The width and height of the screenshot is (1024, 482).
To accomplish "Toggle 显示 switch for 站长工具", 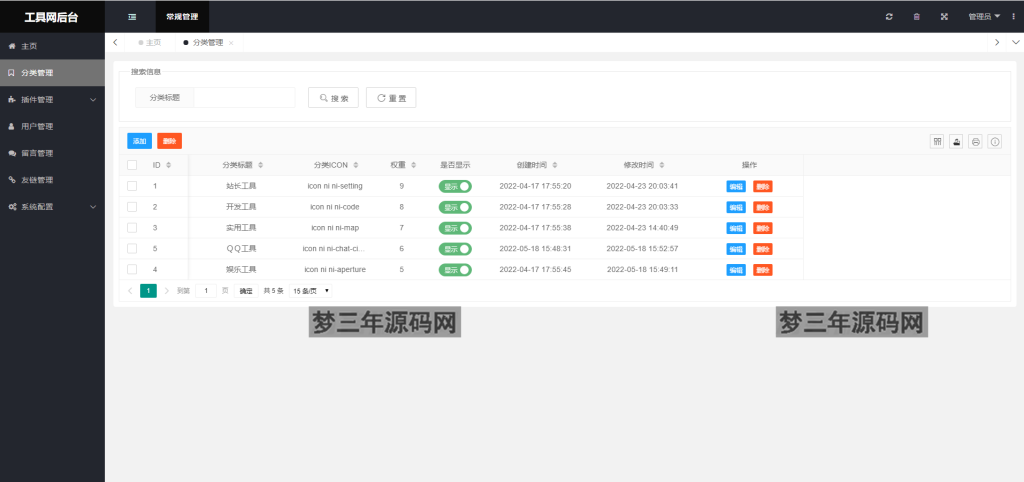I will pyautogui.click(x=455, y=186).
